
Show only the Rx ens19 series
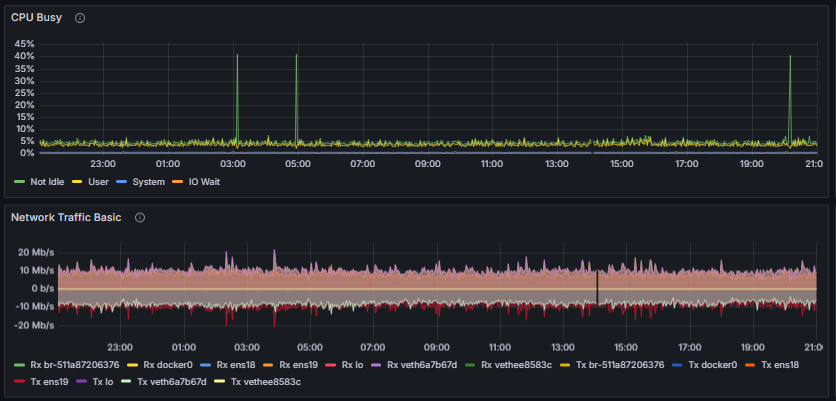[x=300, y=365]
